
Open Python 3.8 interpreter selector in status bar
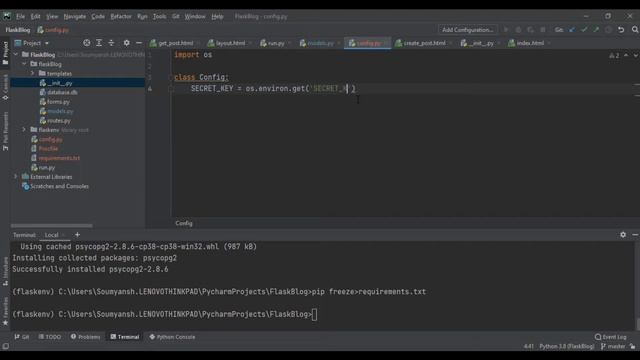pyautogui.click(x=567, y=346)
